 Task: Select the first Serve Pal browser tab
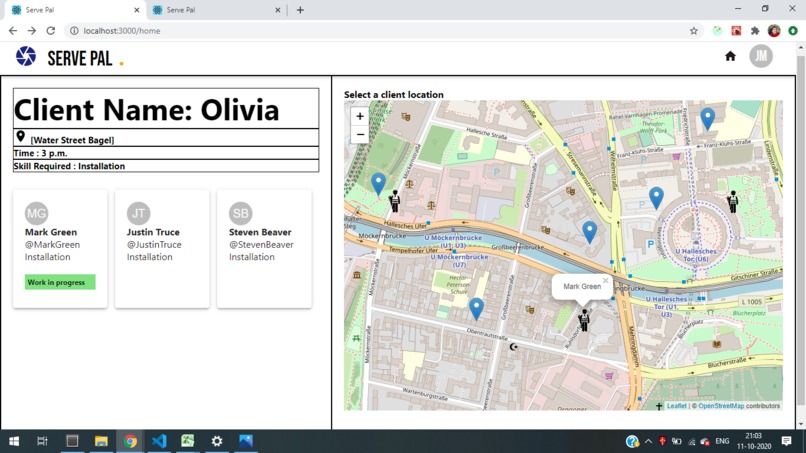coord(75,10)
